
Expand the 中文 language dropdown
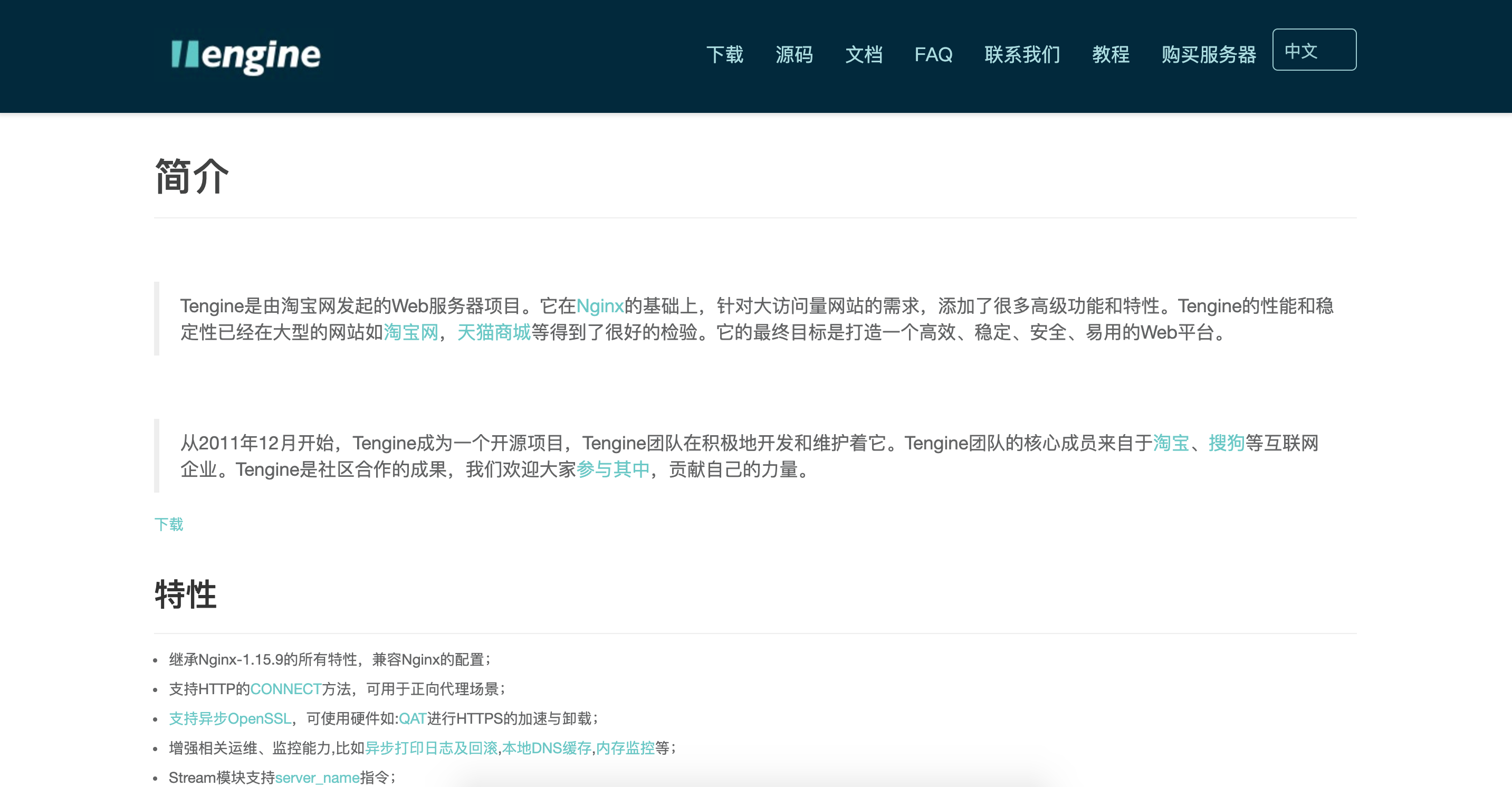coord(1314,50)
